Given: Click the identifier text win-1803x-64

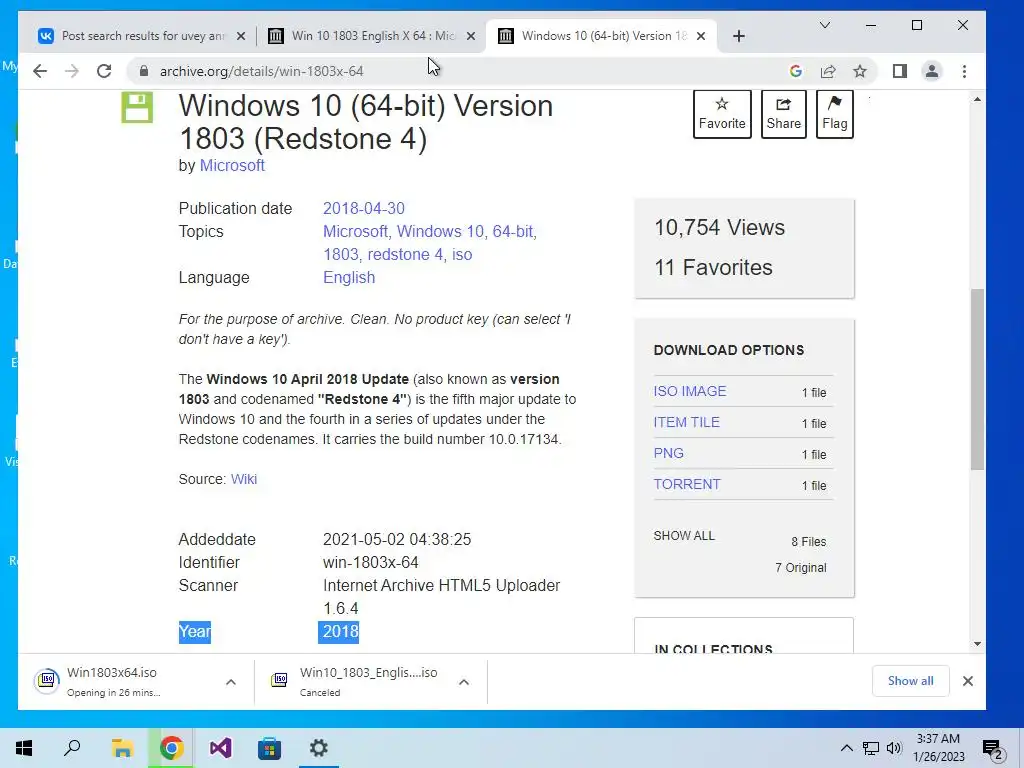Looking at the screenshot, I should 371,562.
